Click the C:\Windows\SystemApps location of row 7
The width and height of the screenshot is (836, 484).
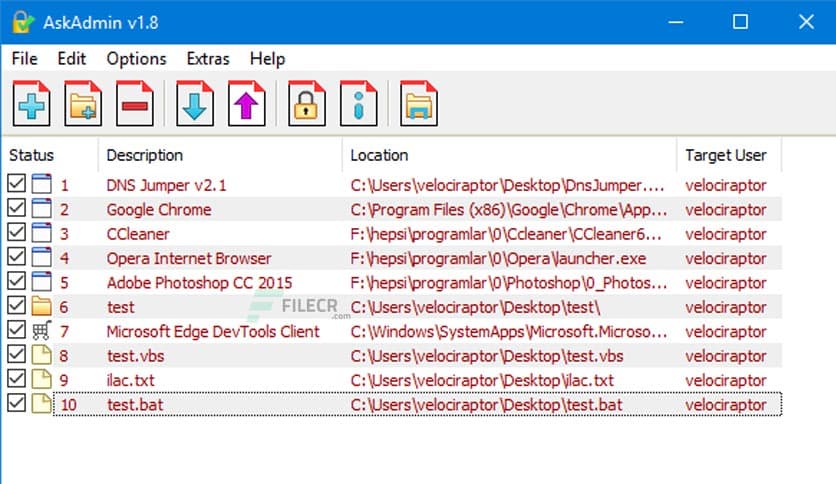point(509,332)
